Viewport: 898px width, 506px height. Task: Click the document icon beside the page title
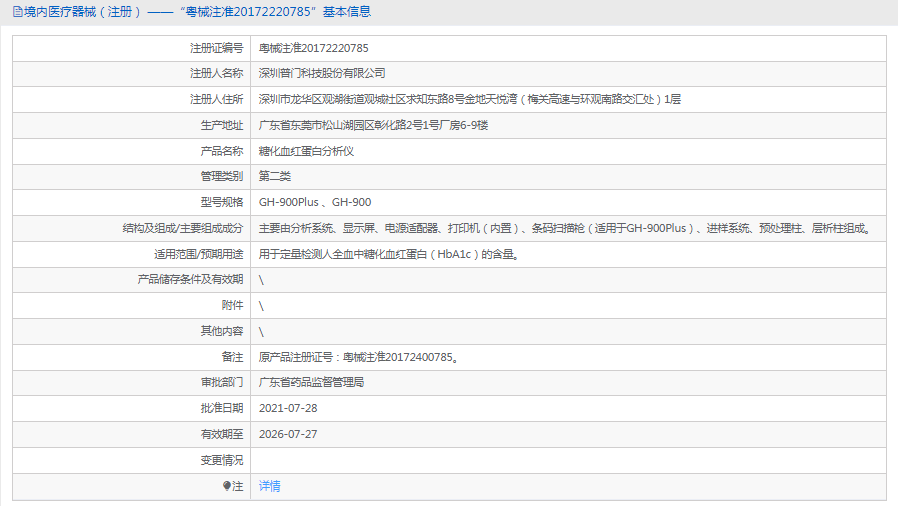(x=18, y=11)
